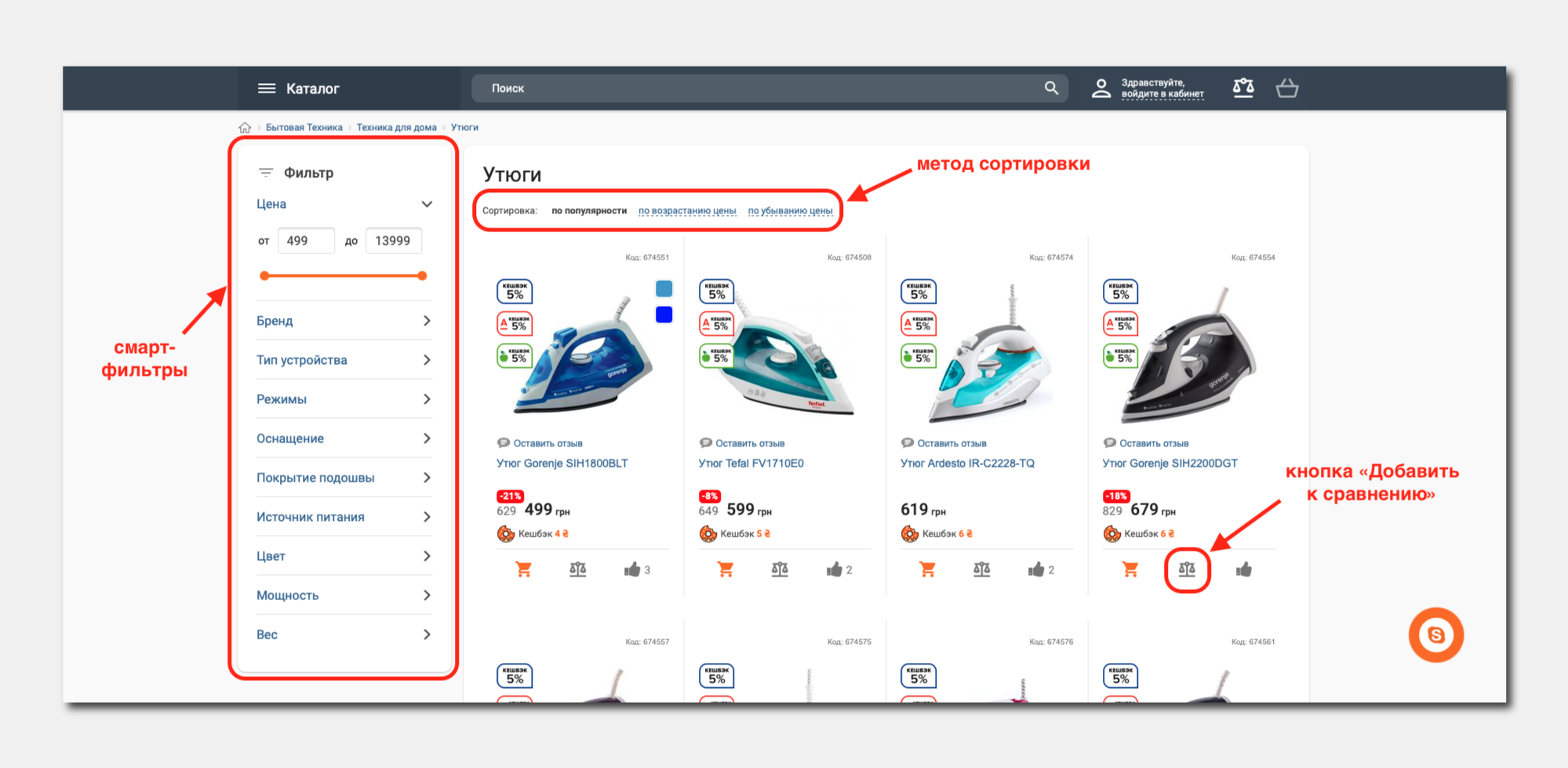Open the shopping basket in header
The width and height of the screenshot is (1568, 768).
click(1287, 88)
